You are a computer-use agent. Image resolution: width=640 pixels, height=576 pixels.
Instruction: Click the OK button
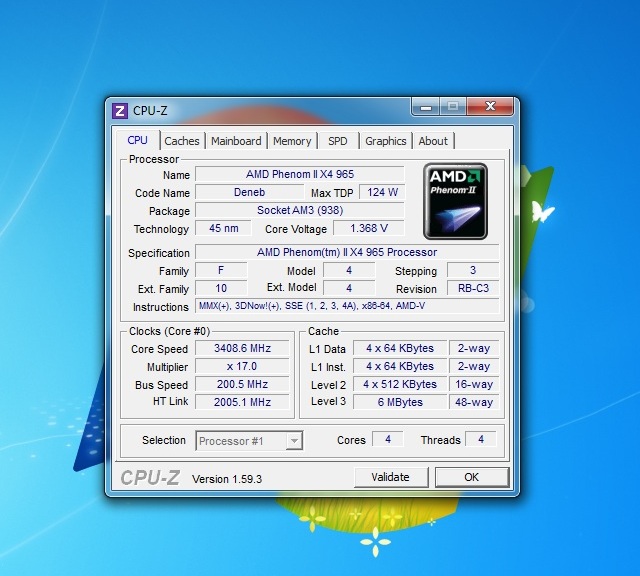point(472,477)
